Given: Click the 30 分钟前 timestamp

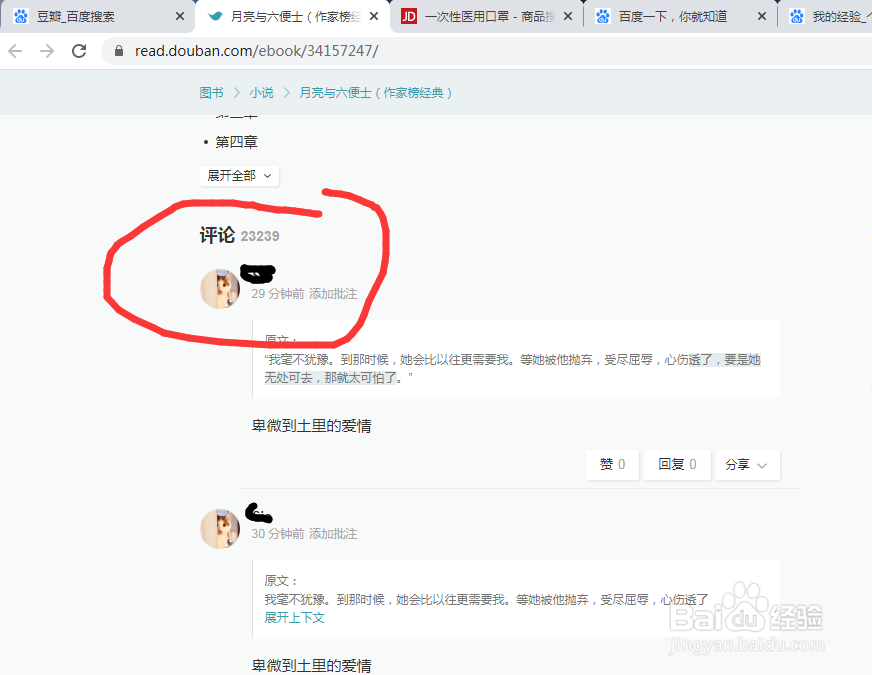Looking at the screenshot, I should coord(278,534).
